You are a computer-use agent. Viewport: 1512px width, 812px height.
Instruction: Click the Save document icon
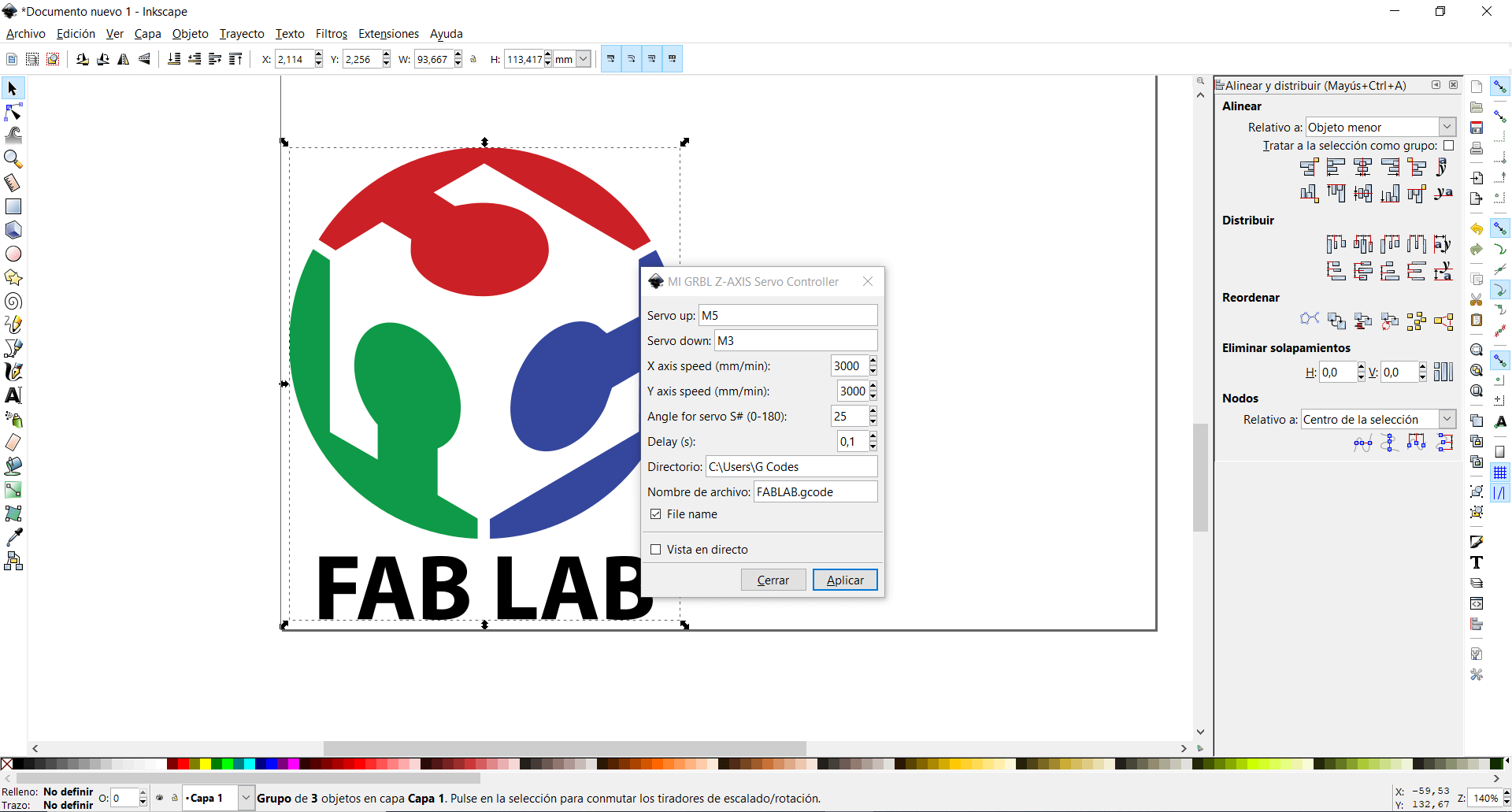(x=1477, y=128)
